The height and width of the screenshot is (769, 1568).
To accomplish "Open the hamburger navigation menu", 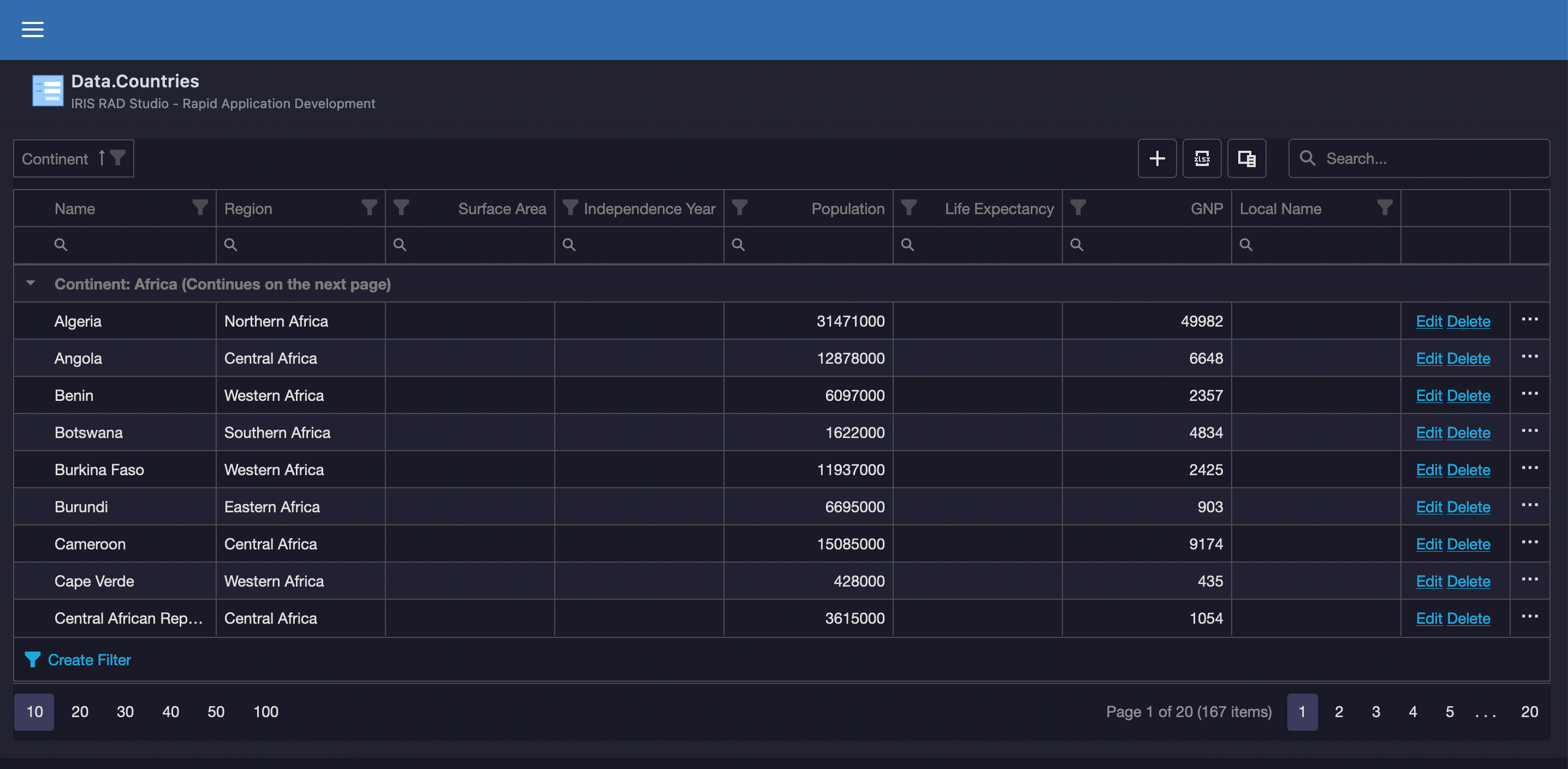I will coord(32,29).
